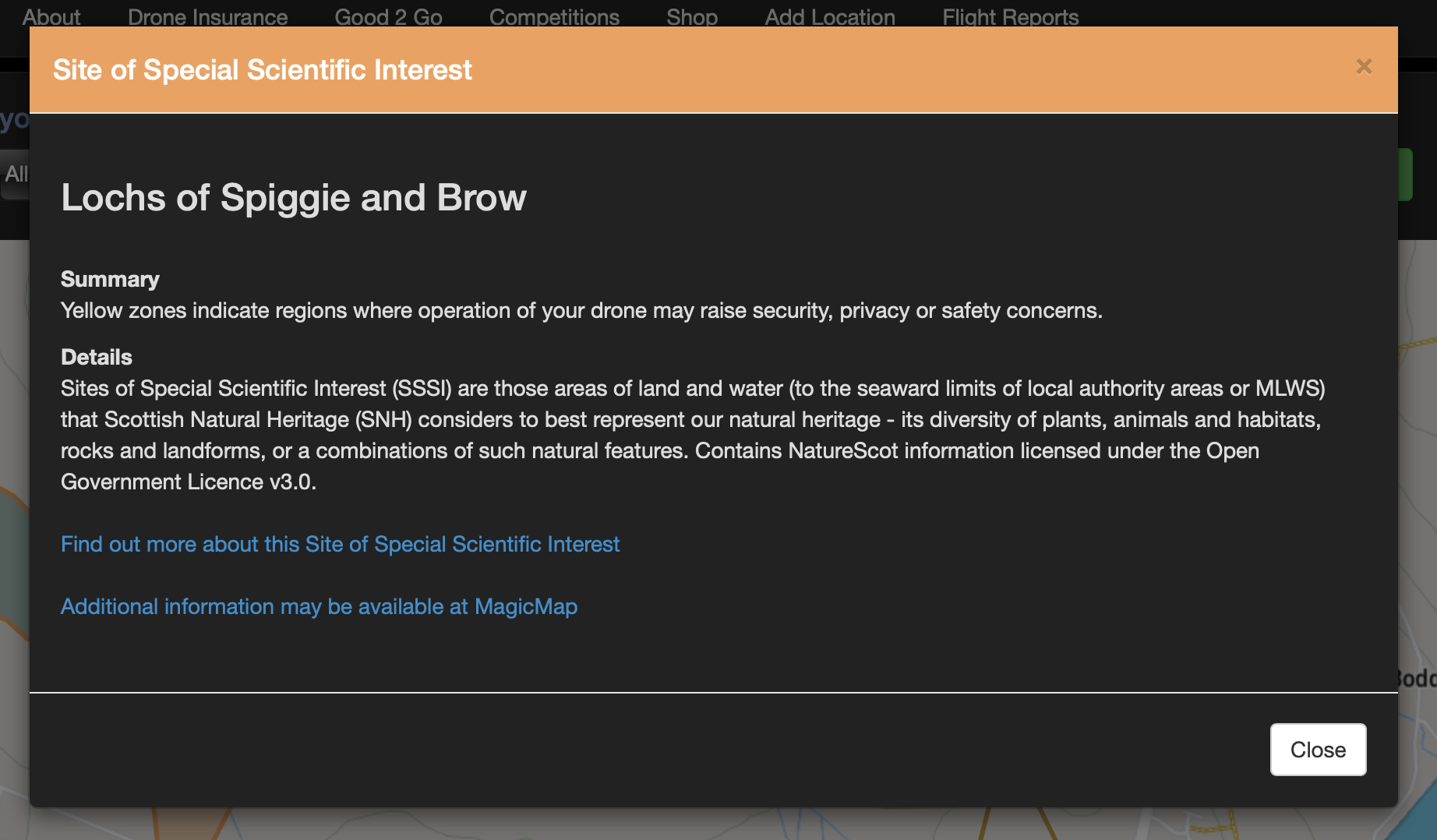
Task: Select the Good 2 Go nav item
Action: (388, 16)
